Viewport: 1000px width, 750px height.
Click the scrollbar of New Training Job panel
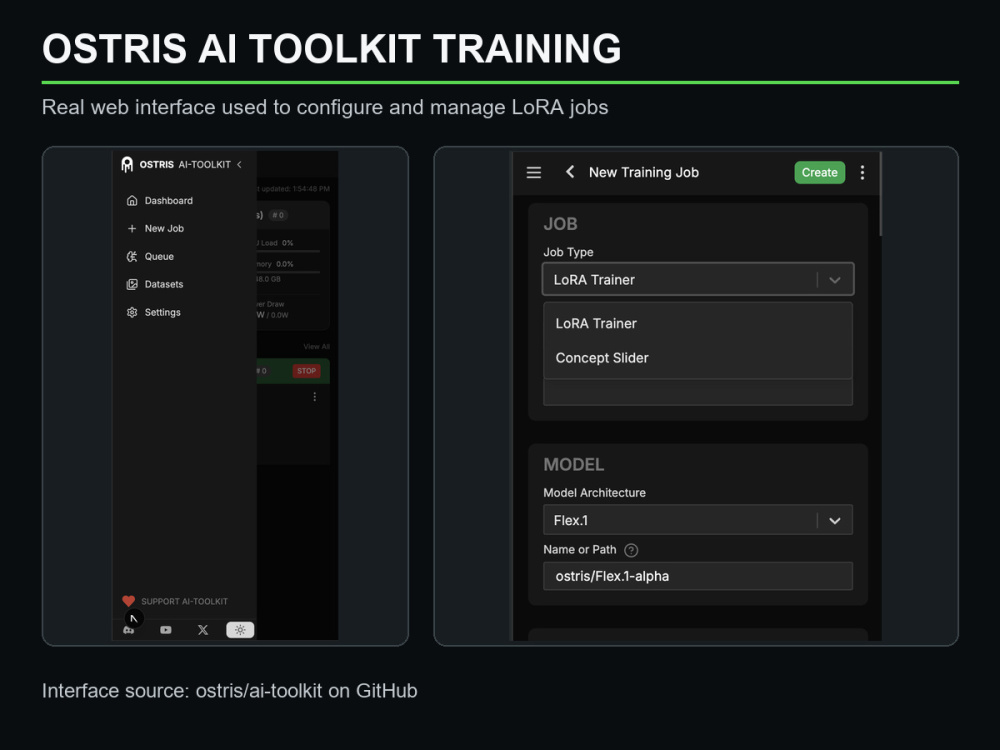[x=880, y=195]
